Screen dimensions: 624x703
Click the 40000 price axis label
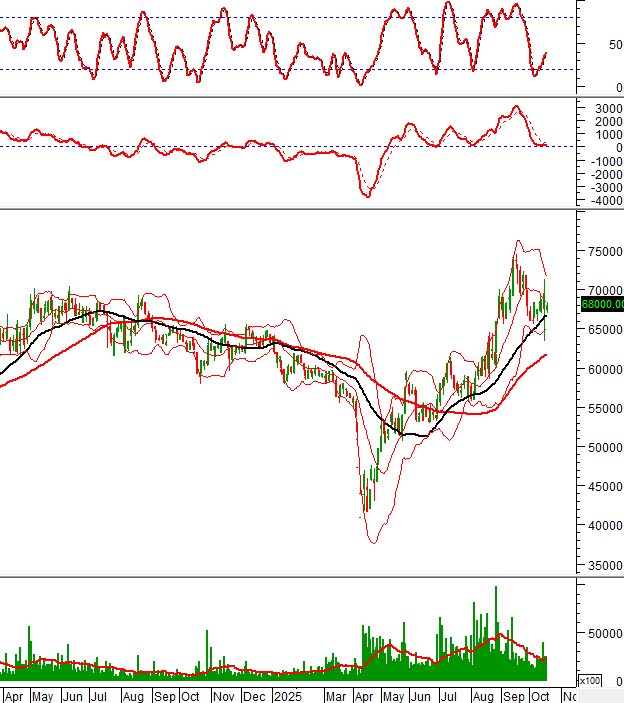(602, 526)
